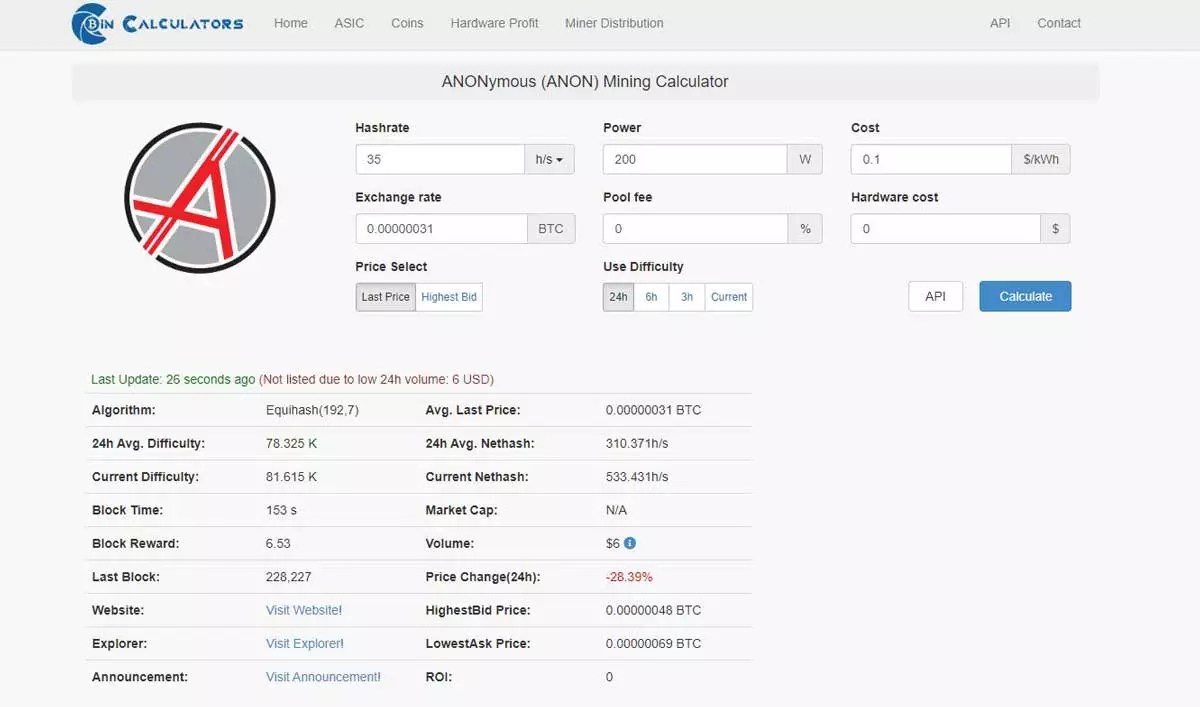Click the 228,227 last block value

pyautogui.click(x=289, y=577)
